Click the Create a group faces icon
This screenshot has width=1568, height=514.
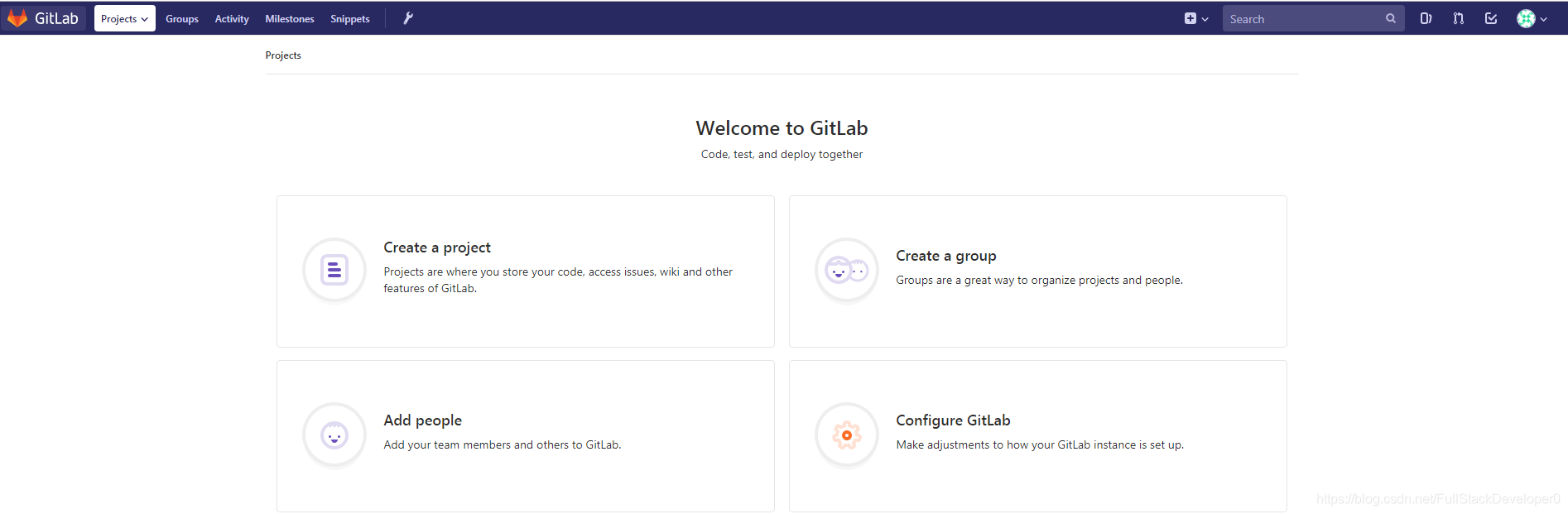(847, 270)
